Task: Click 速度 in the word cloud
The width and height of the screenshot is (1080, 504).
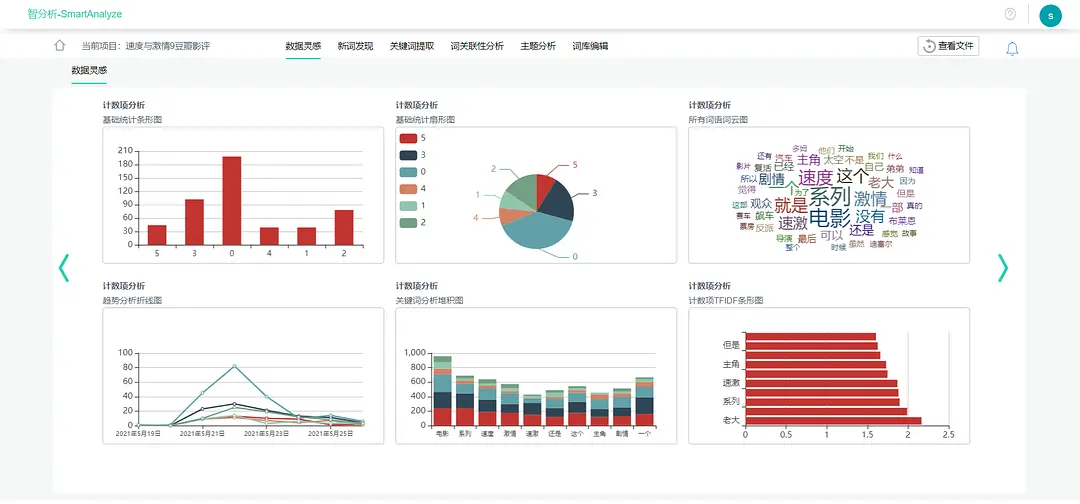Action: pyautogui.click(x=816, y=178)
